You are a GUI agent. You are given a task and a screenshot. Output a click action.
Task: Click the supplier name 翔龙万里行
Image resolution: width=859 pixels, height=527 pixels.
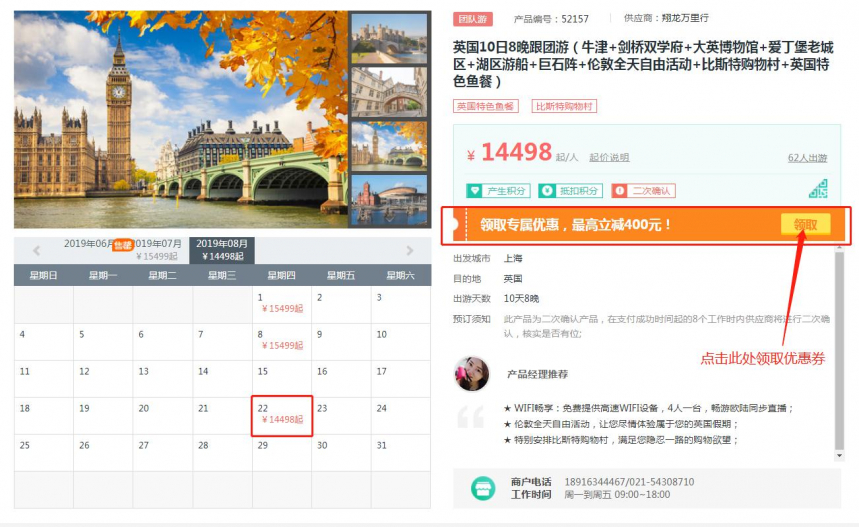(685, 18)
